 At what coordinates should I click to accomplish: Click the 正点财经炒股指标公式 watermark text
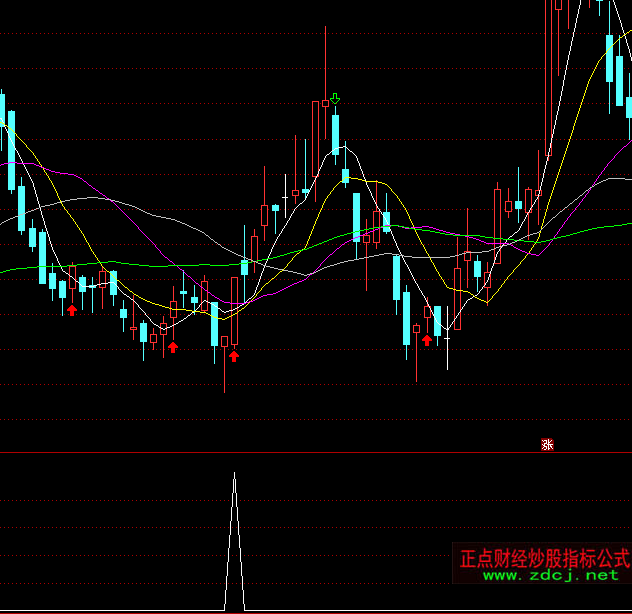(x=545, y=558)
